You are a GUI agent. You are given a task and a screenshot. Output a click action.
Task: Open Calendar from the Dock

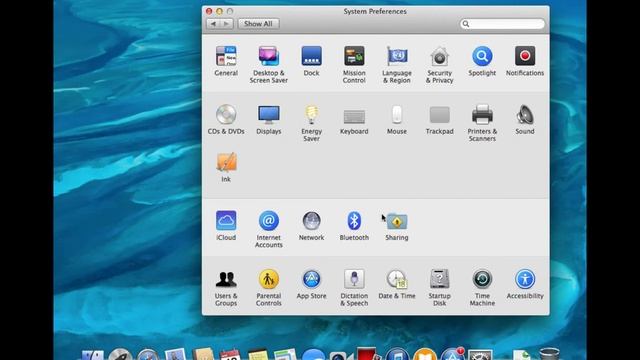(230, 354)
